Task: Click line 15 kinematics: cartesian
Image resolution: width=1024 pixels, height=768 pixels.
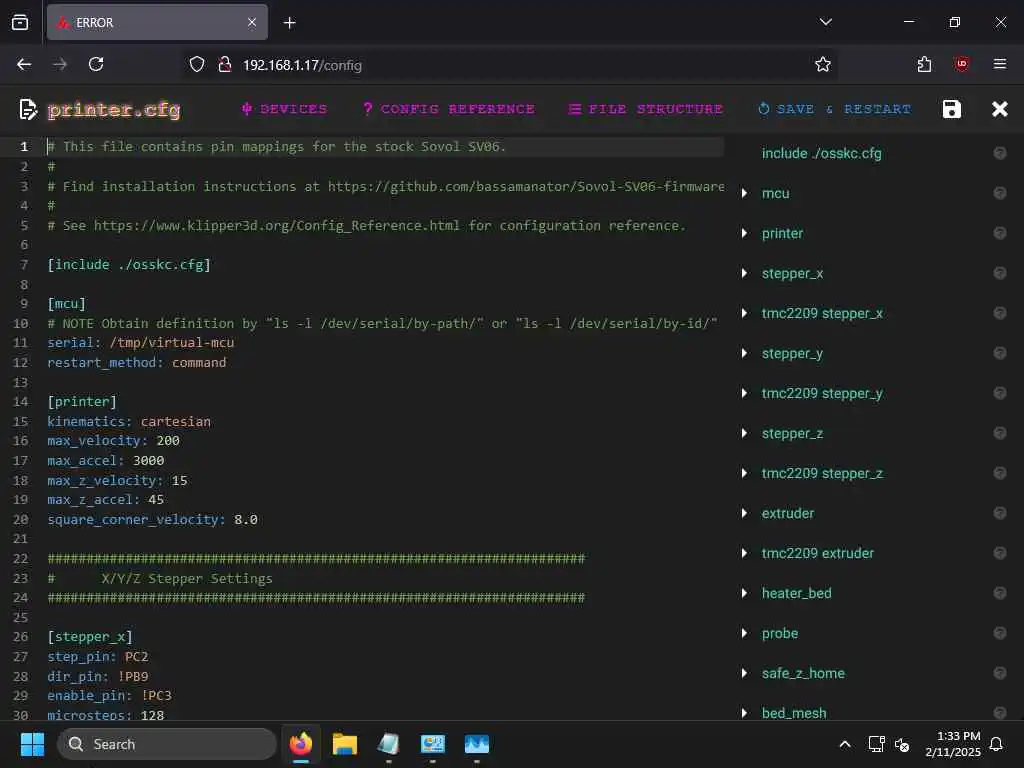Action: [129, 421]
